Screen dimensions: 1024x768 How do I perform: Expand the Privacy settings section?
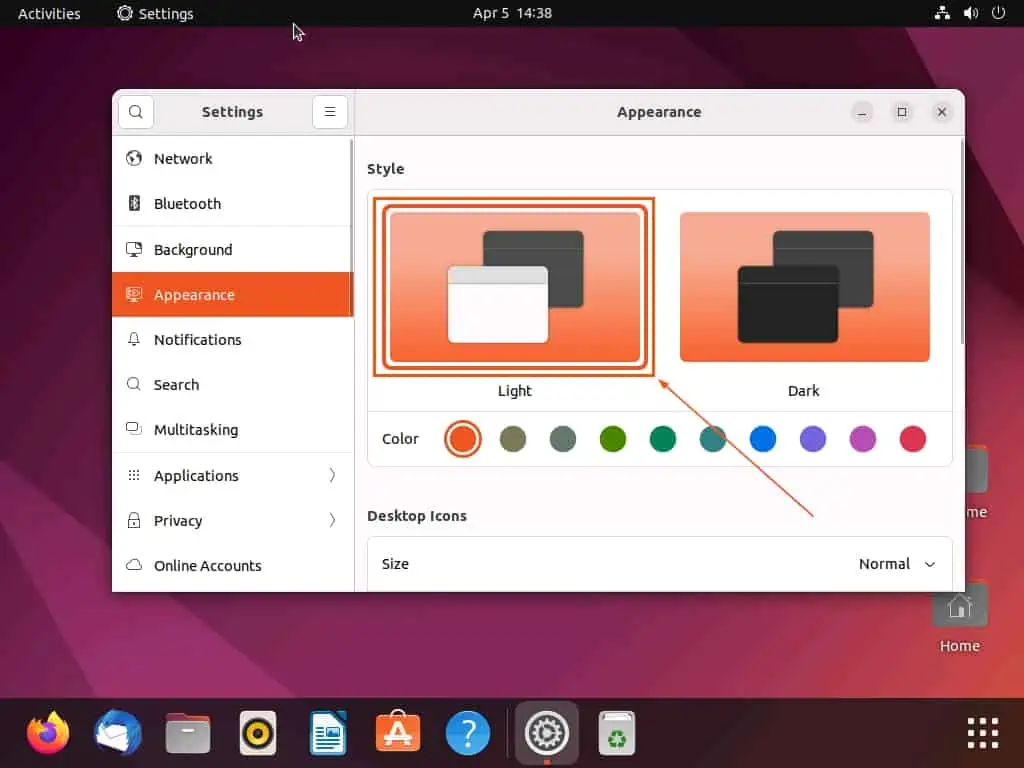(x=232, y=521)
